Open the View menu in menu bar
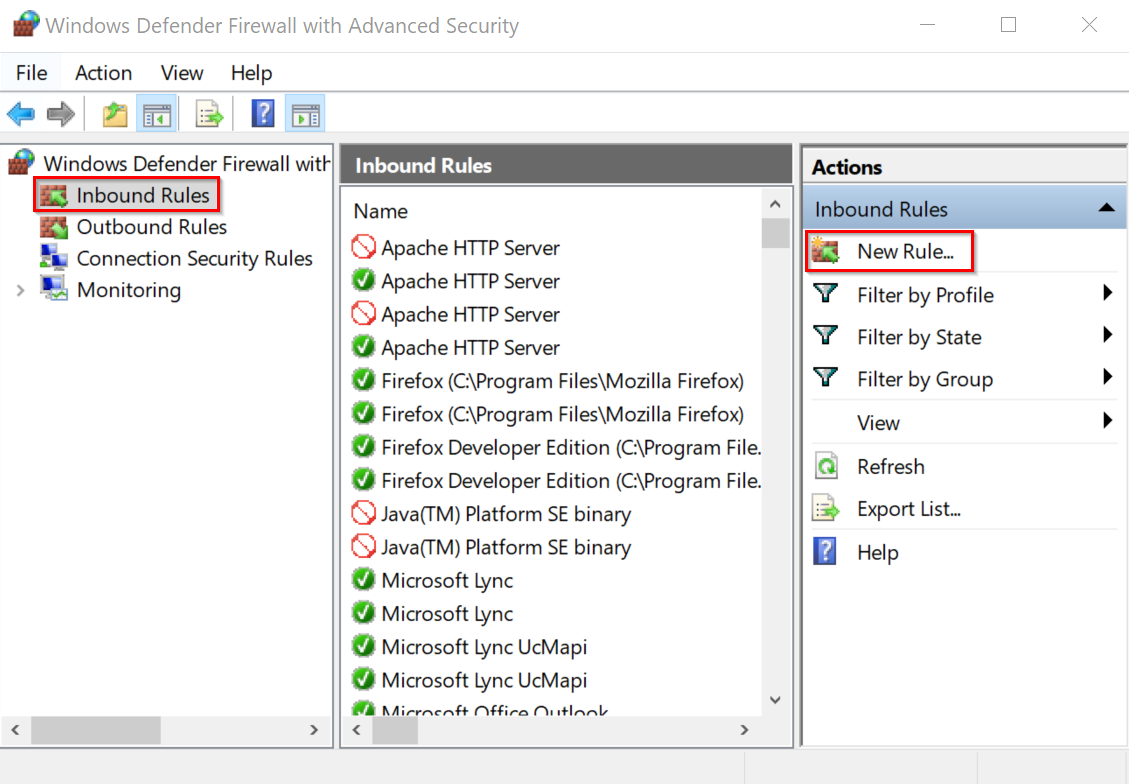1129x784 pixels. [x=182, y=73]
